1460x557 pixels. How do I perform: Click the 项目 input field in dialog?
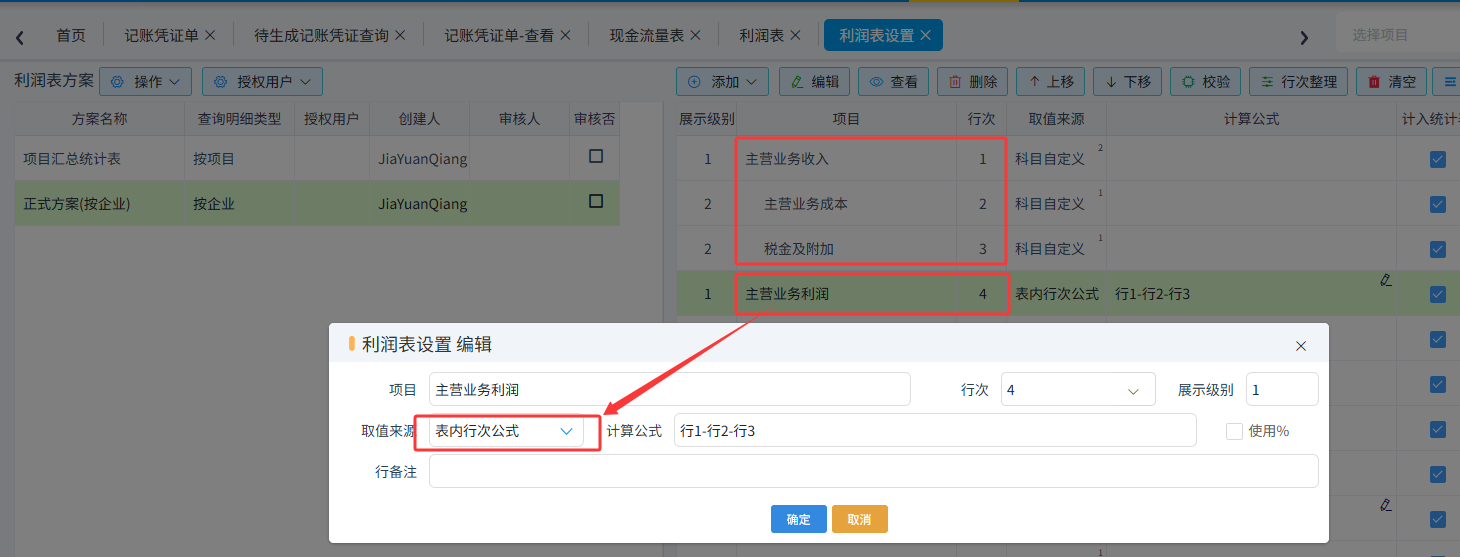tap(670, 389)
